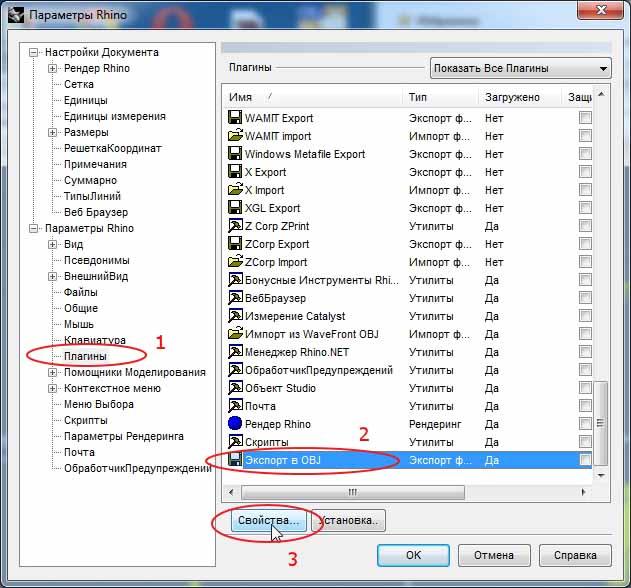This screenshot has height=588, width=631.
Task: Click the horizontal scrollbar thumb of plugin list
Action: point(353,492)
